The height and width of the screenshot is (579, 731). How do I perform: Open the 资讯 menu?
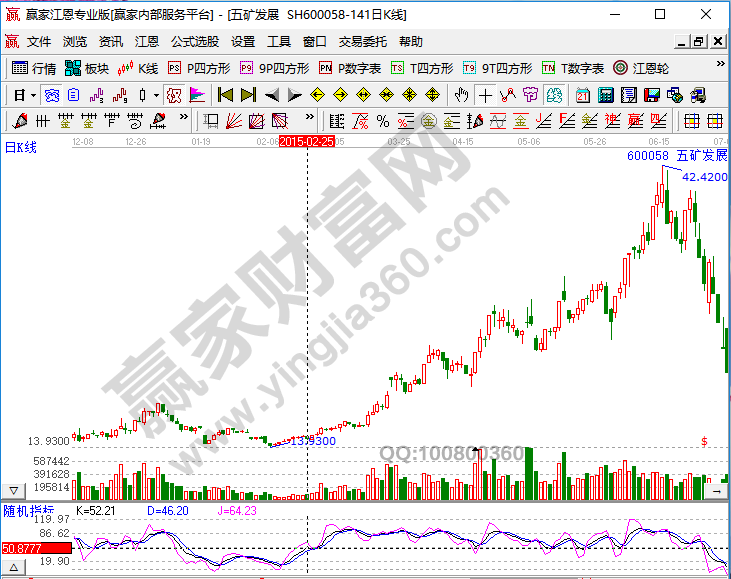(110, 42)
